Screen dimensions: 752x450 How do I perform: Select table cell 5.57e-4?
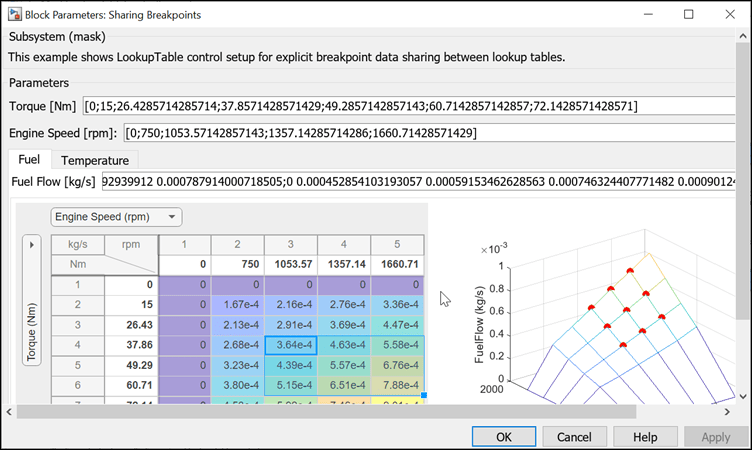(x=344, y=365)
